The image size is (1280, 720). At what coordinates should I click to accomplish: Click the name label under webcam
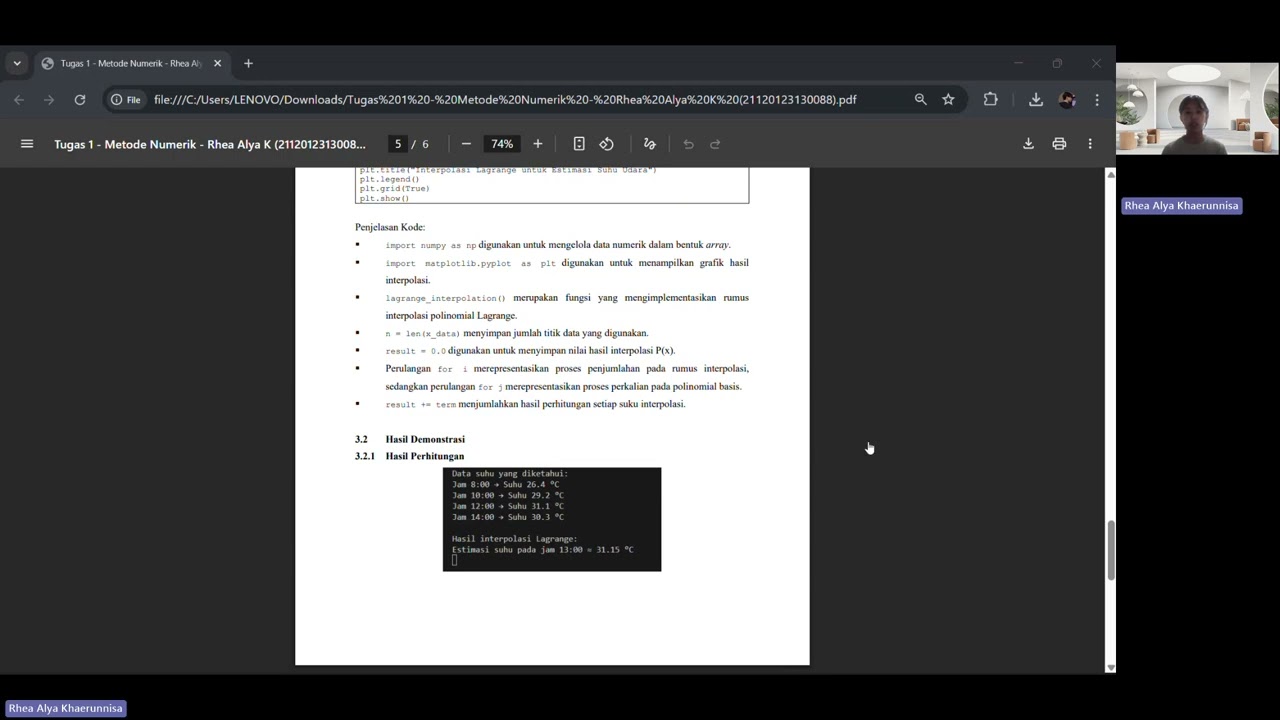[x=1181, y=206]
